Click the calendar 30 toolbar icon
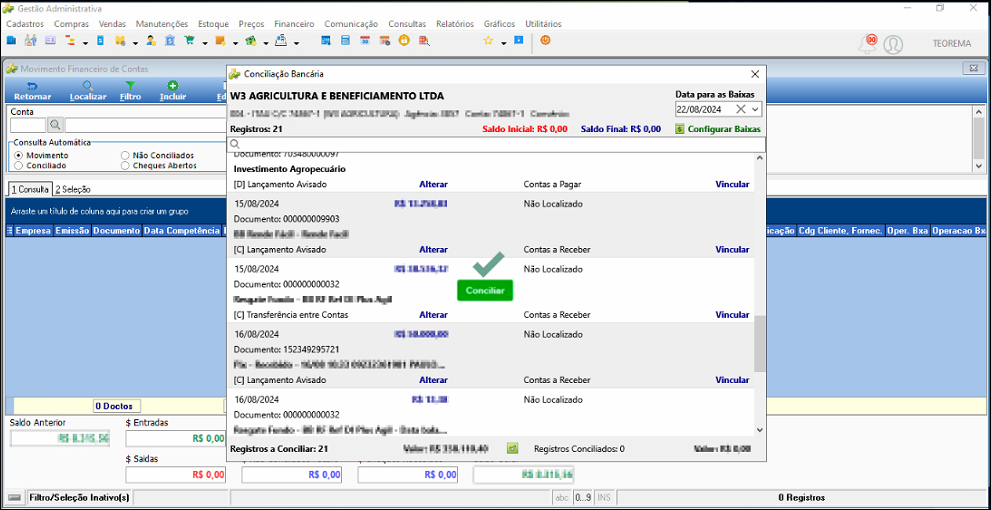This screenshot has width=991, height=510. [365, 41]
